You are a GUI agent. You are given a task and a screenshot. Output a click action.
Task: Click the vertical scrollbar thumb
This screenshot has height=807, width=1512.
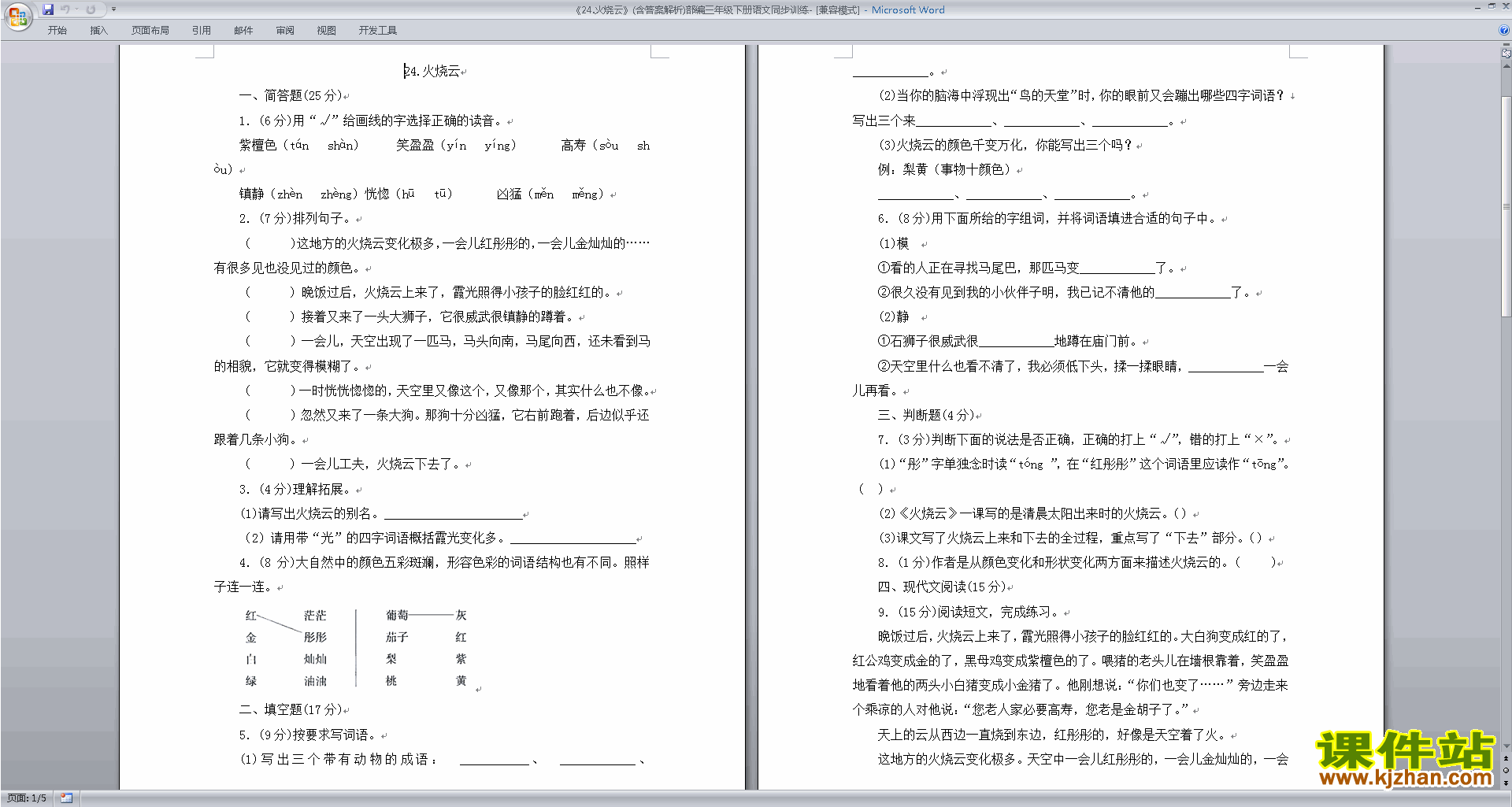1506,205
